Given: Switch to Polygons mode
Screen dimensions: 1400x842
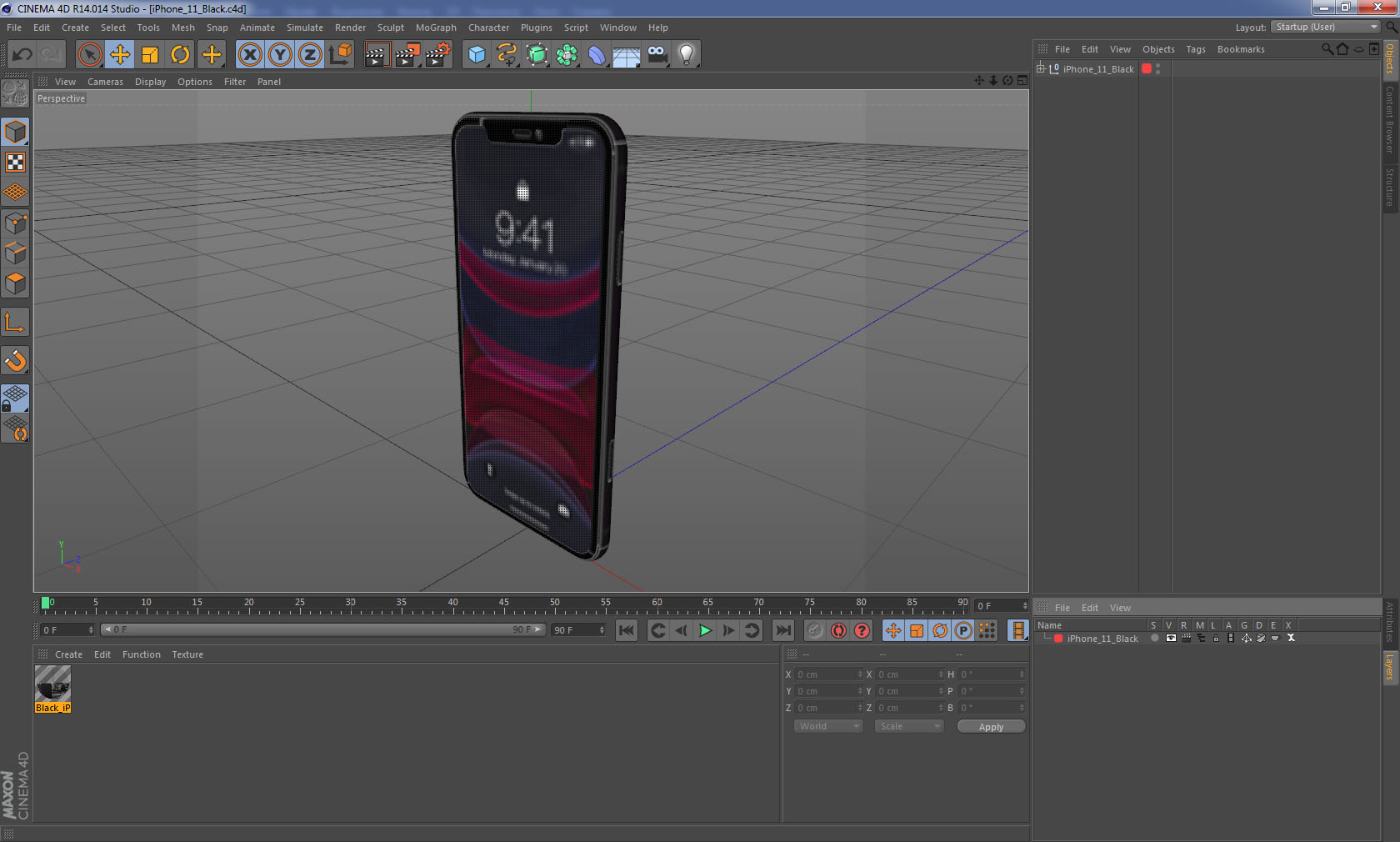Looking at the screenshot, I should click(x=15, y=283).
